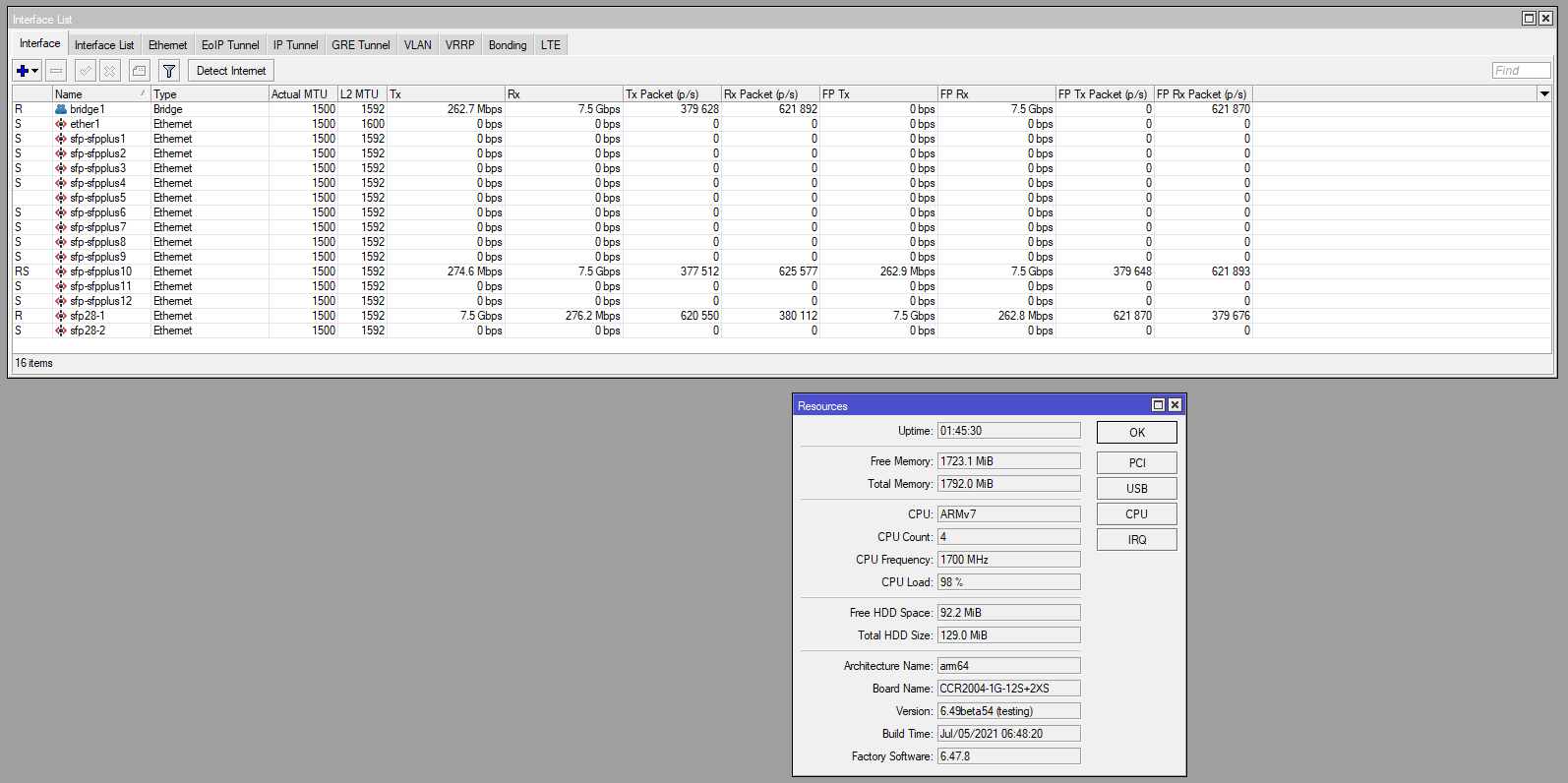Viewport: 1568px width, 783px height.
Task: Click the Factory Software field
Action: coord(1009,756)
